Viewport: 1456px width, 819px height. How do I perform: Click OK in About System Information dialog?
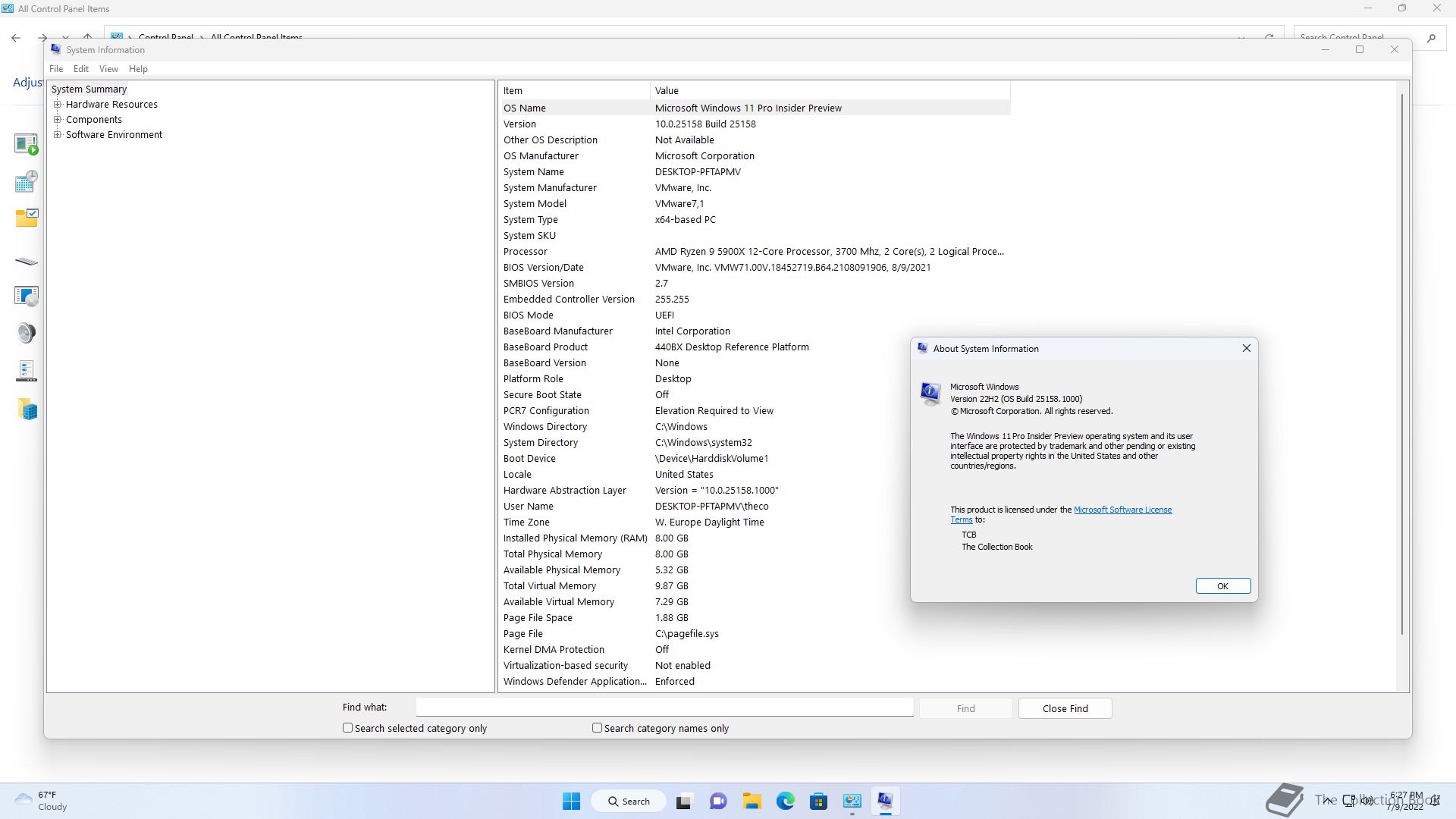[1222, 586]
